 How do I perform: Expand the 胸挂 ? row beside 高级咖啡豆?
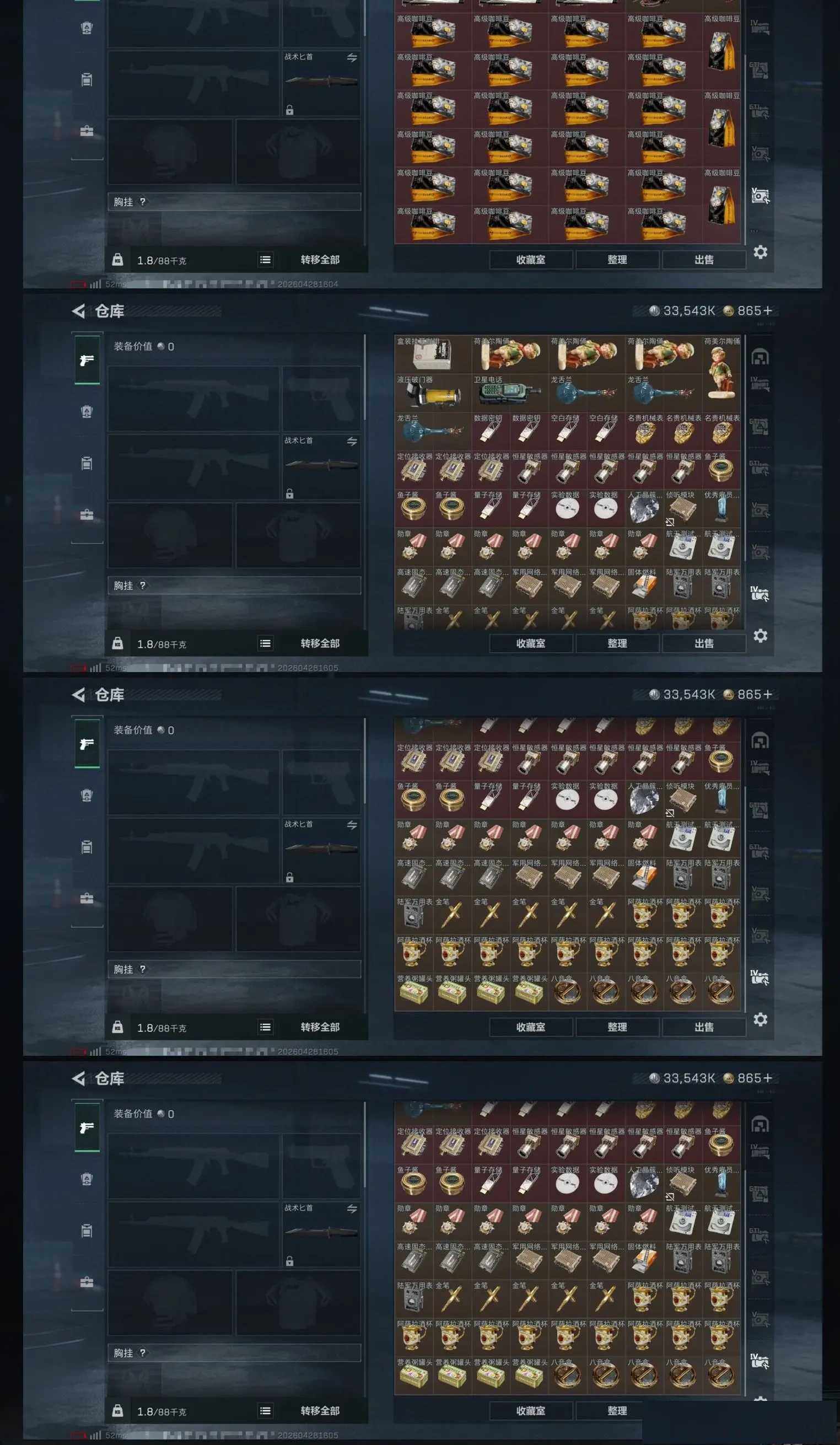tap(234, 202)
